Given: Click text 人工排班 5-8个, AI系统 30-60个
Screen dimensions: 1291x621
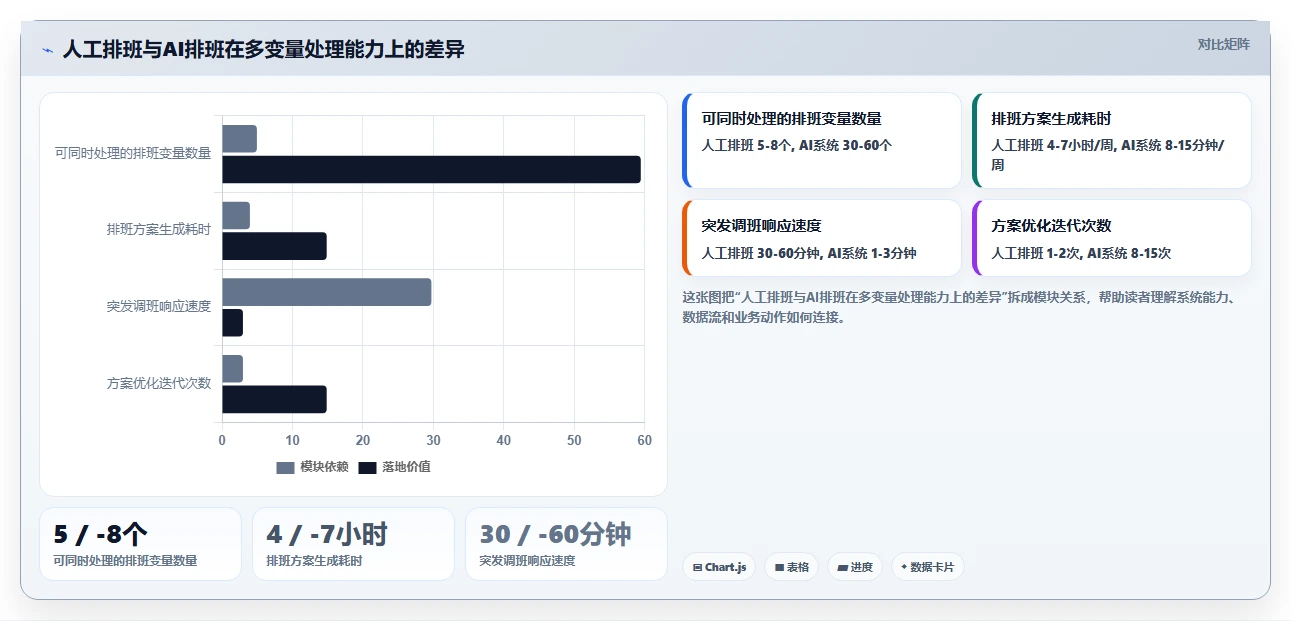Looking at the screenshot, I should coord(796,145).
